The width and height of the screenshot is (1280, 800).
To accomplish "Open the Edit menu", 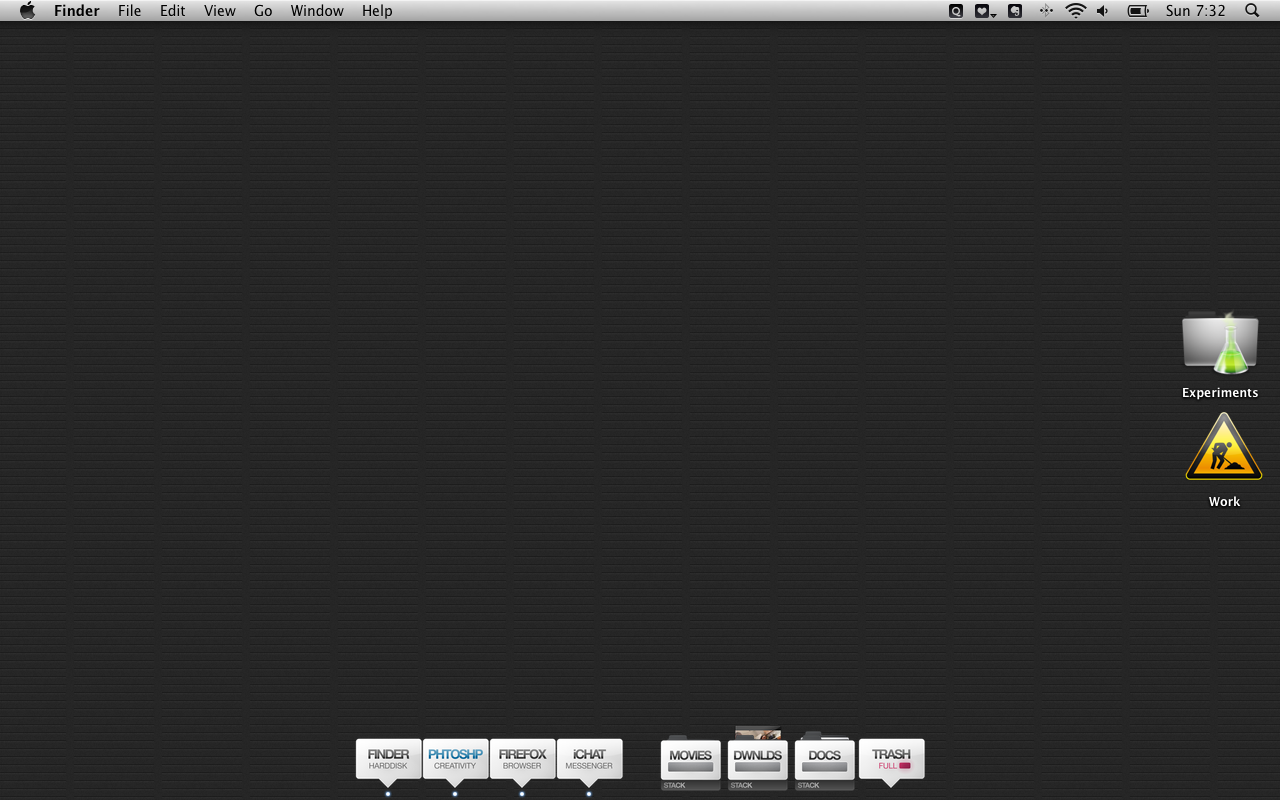I will tap(173, 11).
